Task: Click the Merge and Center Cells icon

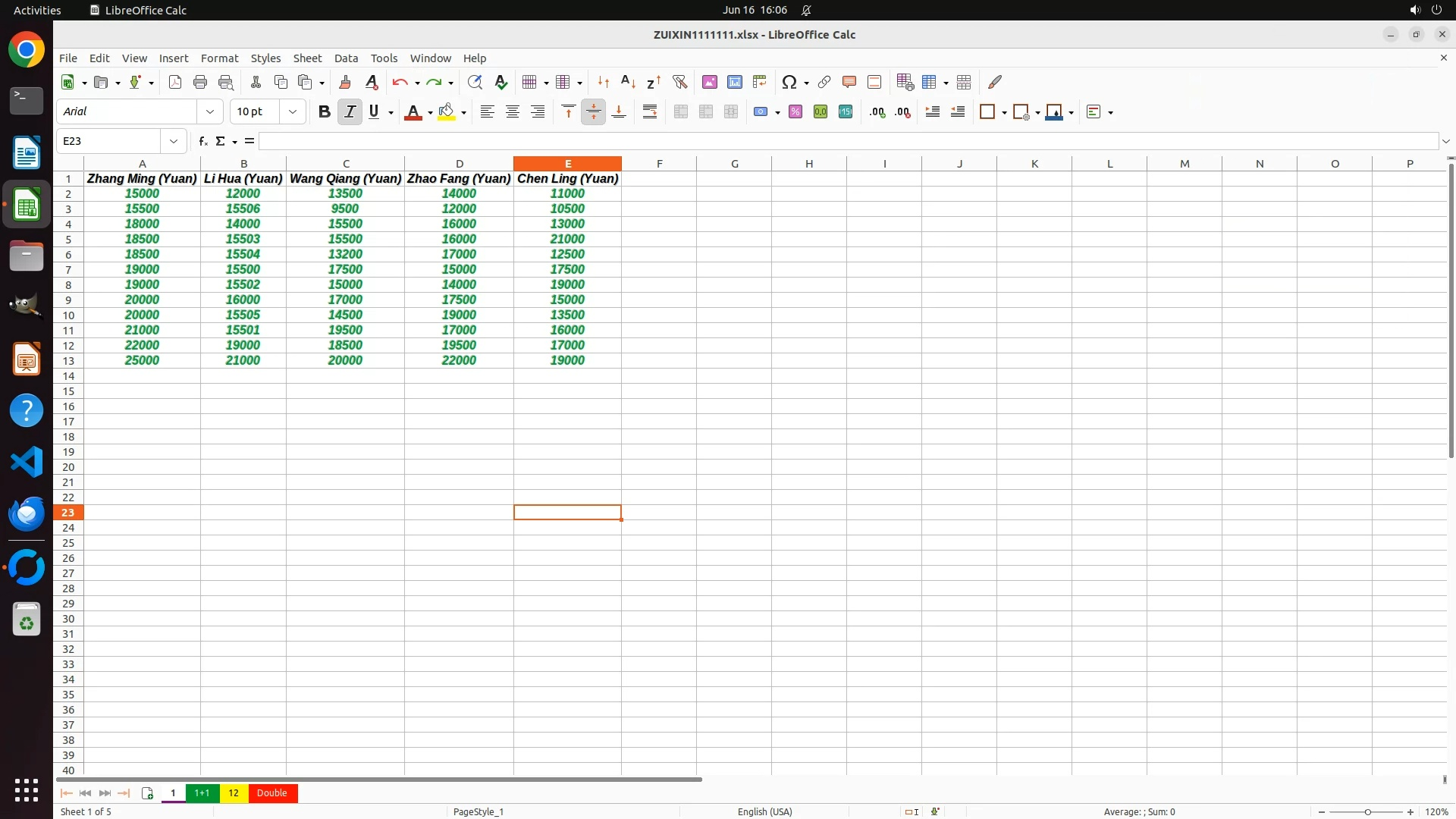Action: (681, 112)
